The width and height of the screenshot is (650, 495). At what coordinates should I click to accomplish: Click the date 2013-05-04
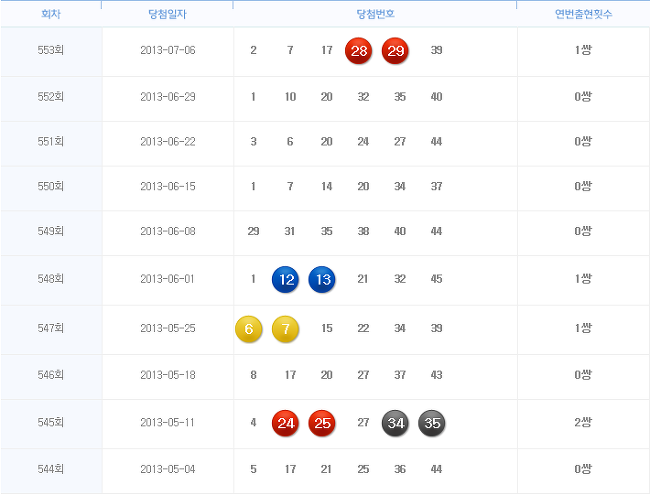coord(167,469)
